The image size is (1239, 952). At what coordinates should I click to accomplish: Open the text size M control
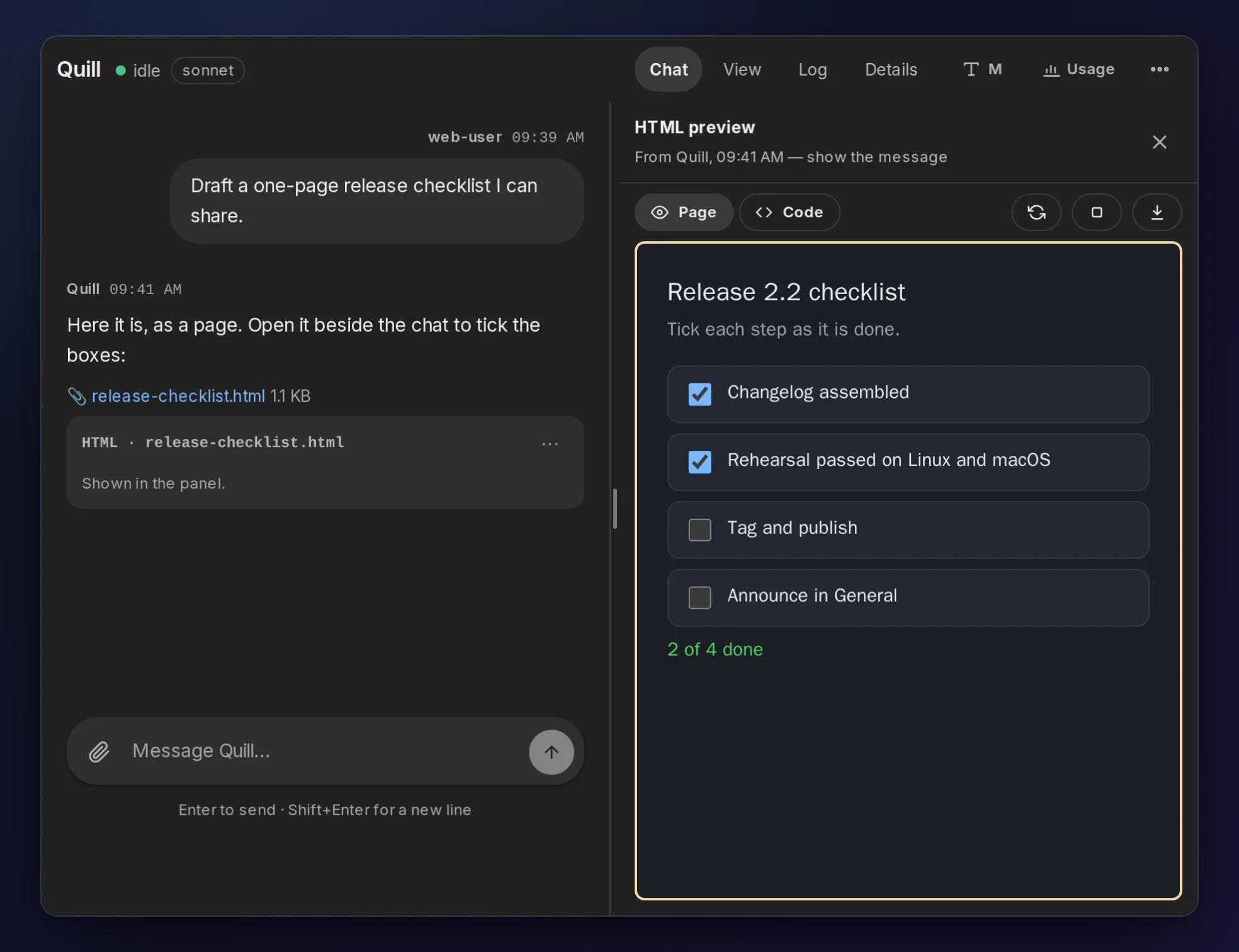[x=982, y=69]
